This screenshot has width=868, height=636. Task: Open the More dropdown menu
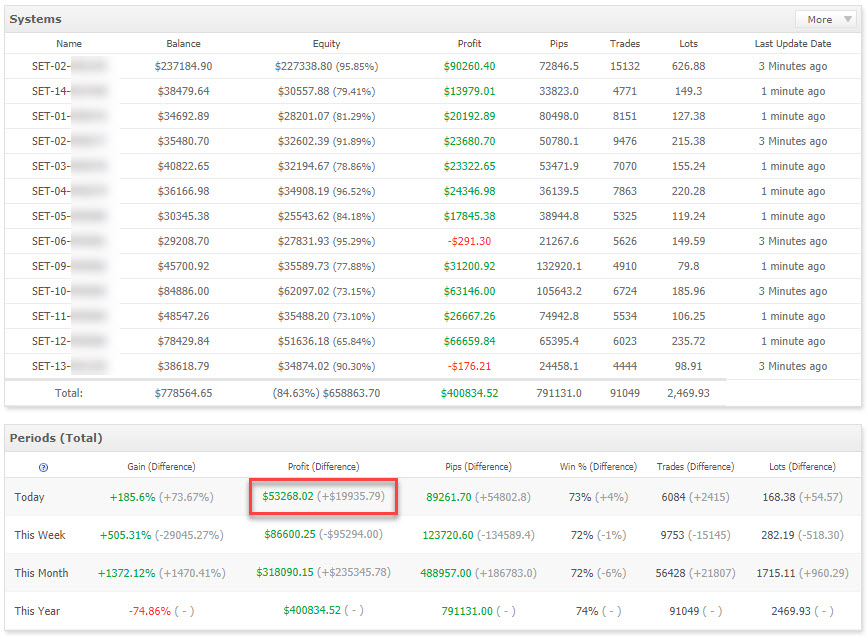pos(827,19)
